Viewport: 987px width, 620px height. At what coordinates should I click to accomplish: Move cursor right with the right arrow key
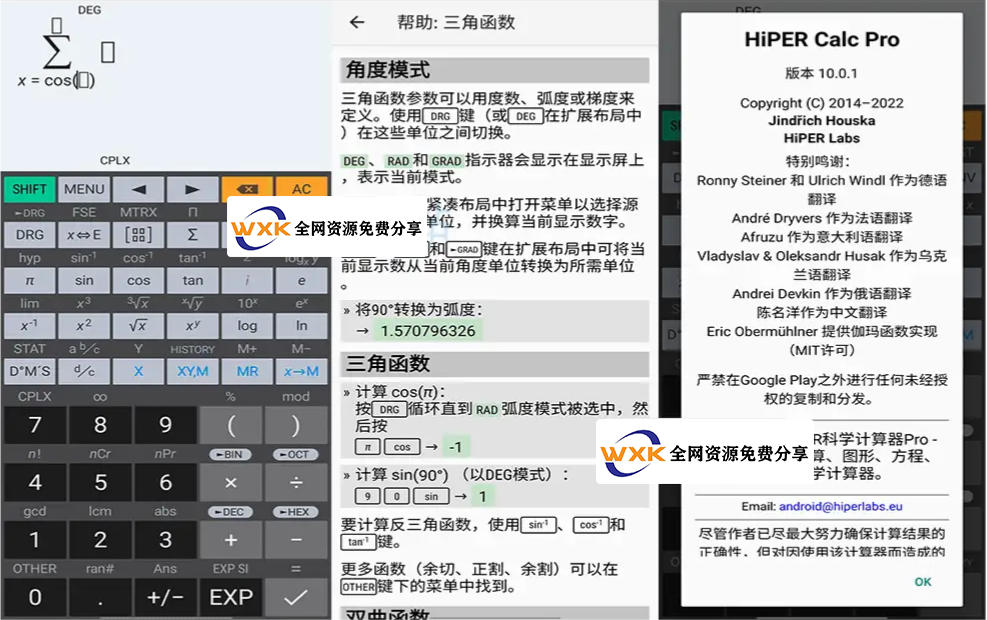(x=193, y=189)
